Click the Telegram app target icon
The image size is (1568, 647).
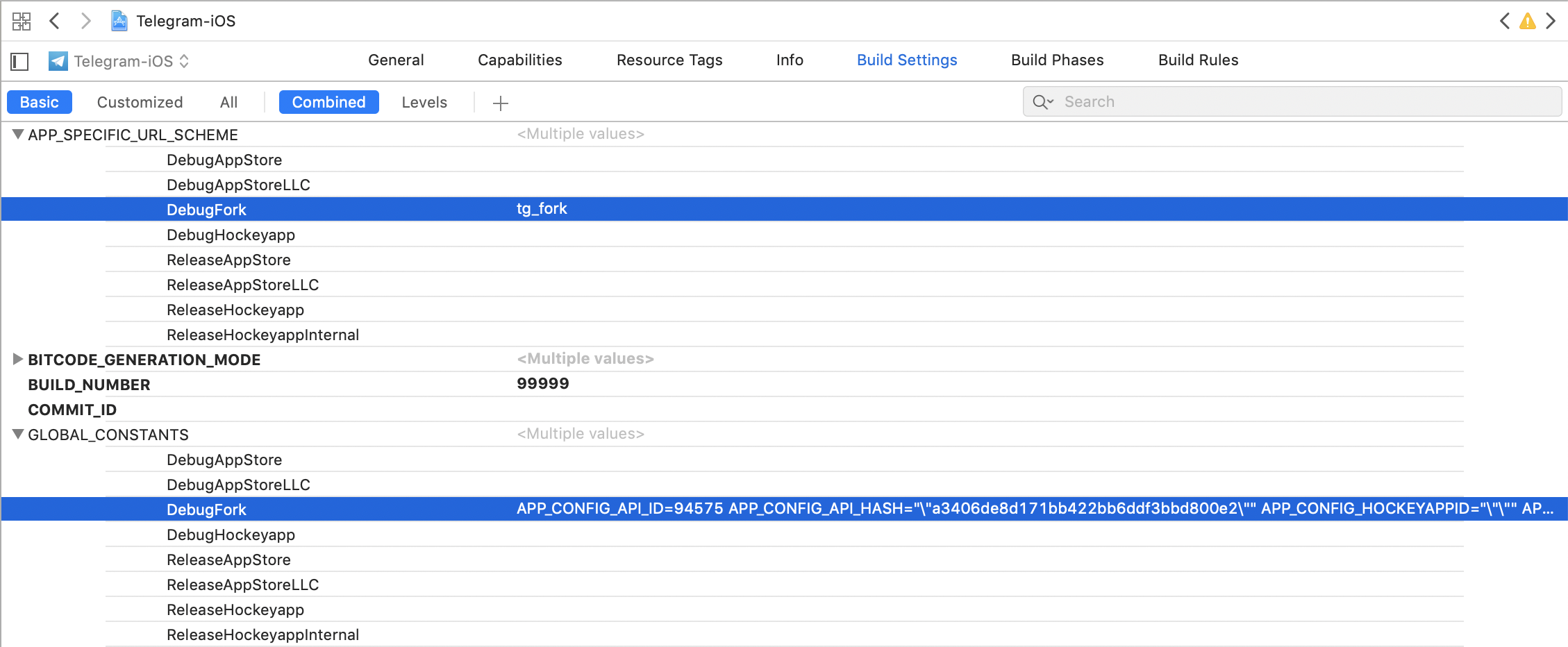[x=58, y=61]
